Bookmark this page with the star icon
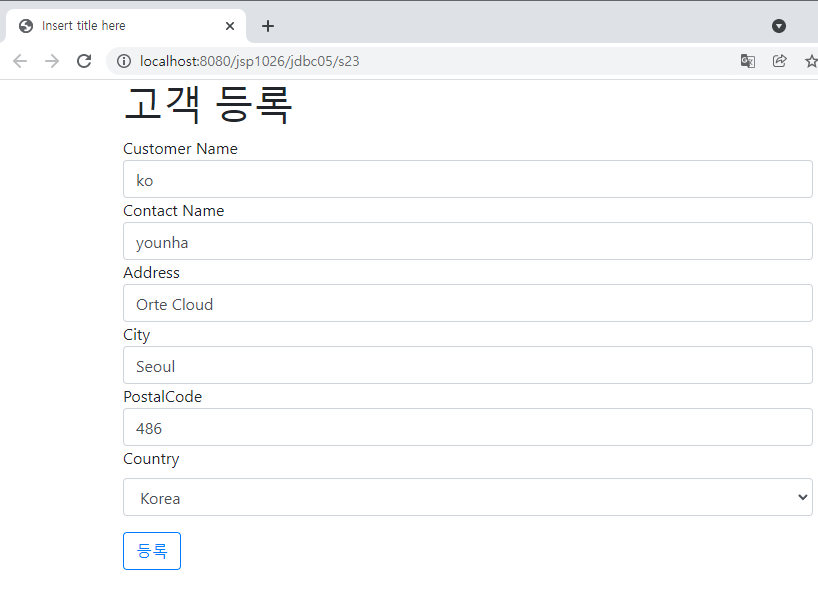The height and width of the screenshot is (598, 818). (x=811, y=61)
